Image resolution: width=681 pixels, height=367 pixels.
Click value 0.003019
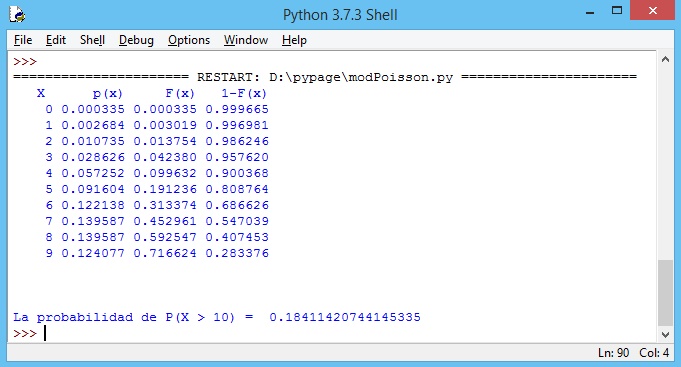coord(165,126)
